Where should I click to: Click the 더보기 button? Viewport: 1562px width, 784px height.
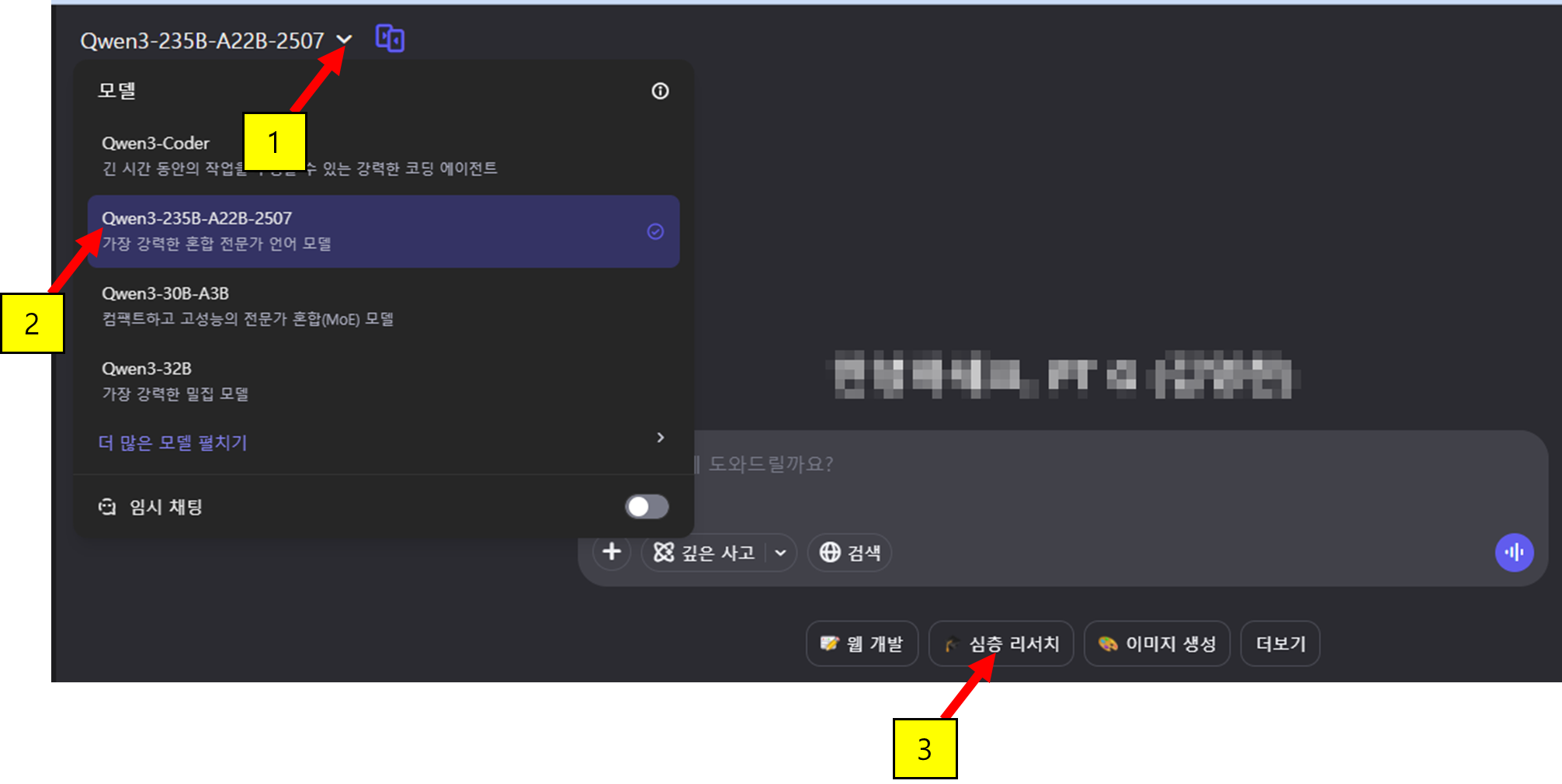pyautogui.click(x=1280, y=644)
